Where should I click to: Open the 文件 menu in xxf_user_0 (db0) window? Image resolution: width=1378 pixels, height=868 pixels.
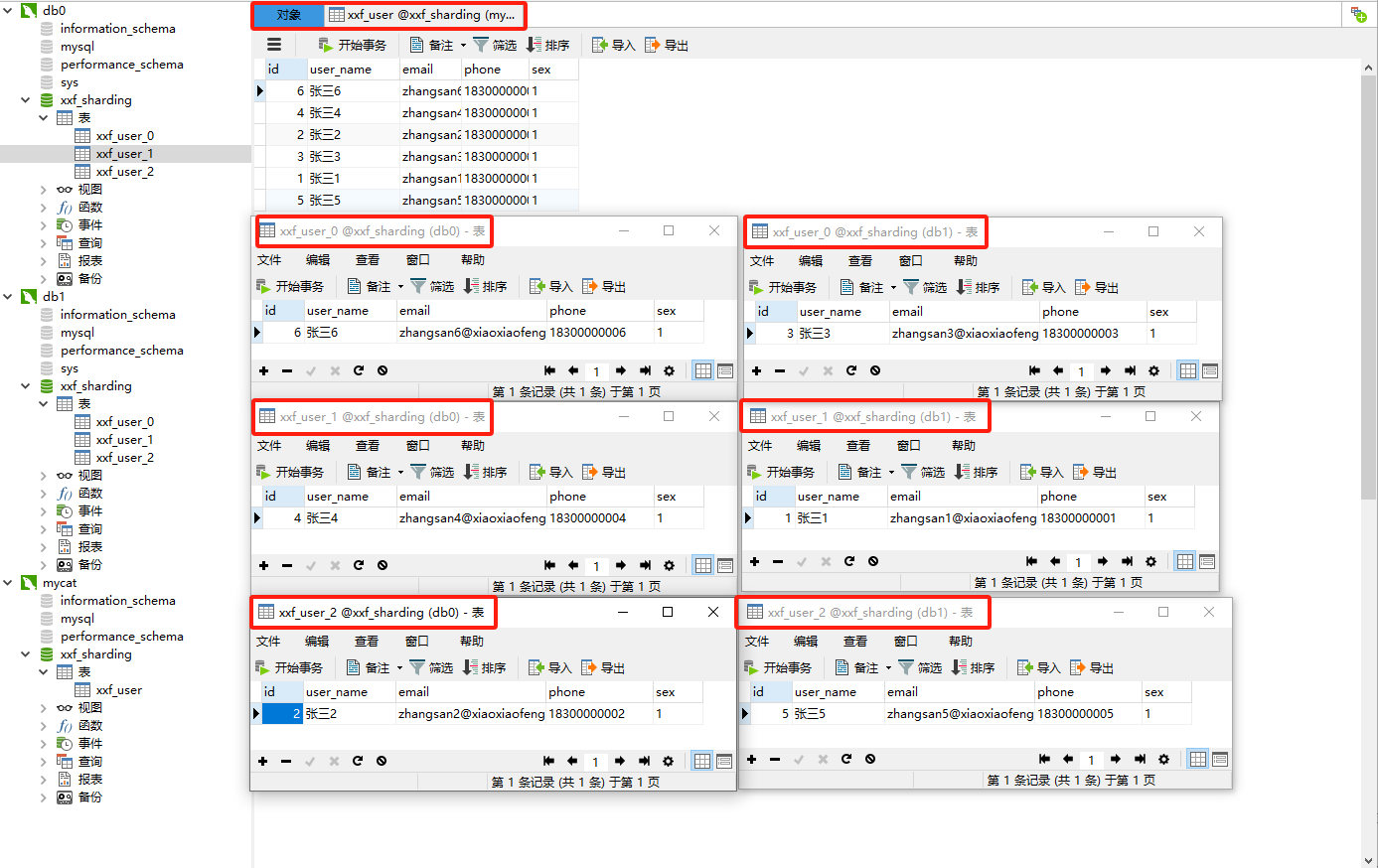[x=269, y=259]
